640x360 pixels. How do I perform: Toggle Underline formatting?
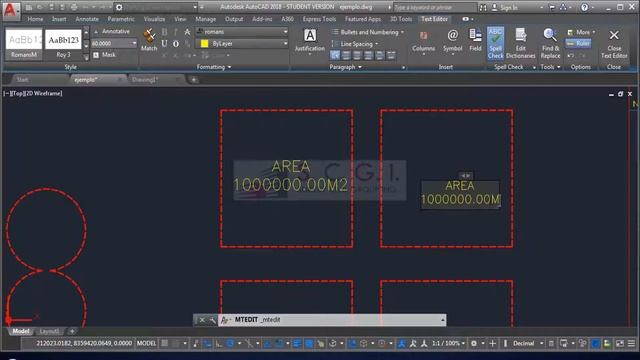pos(164,43)
